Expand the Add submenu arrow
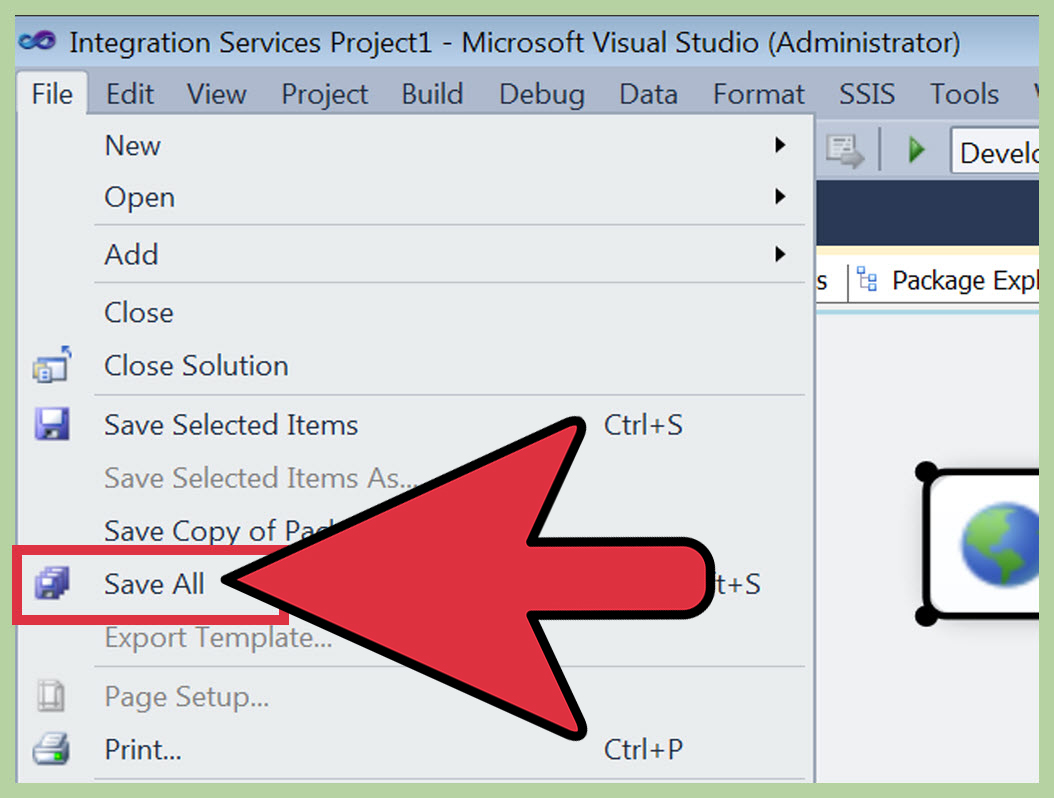The image size is (1054, 798). point(780,255)
